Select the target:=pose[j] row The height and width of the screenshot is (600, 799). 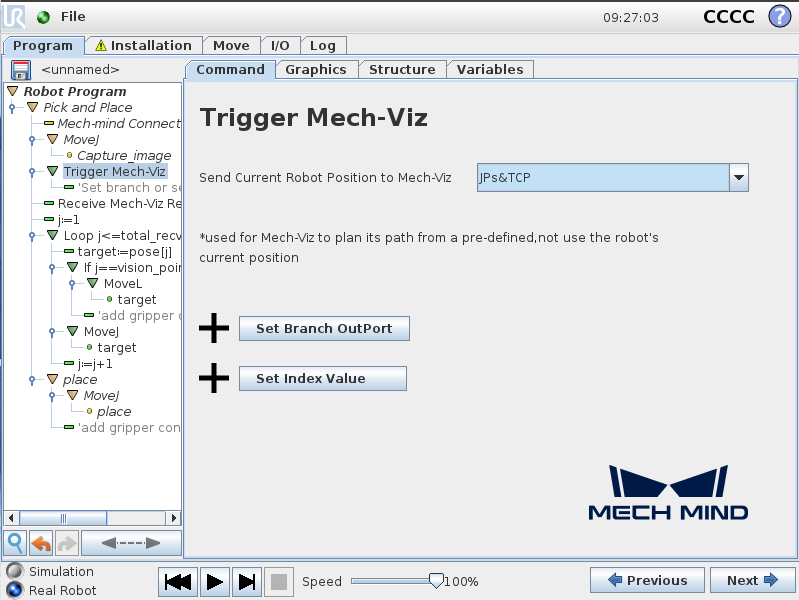click(124, 251)
